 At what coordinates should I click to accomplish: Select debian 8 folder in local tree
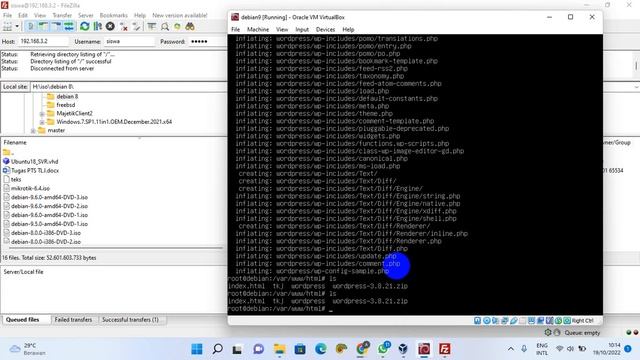(x=67, y=97)
